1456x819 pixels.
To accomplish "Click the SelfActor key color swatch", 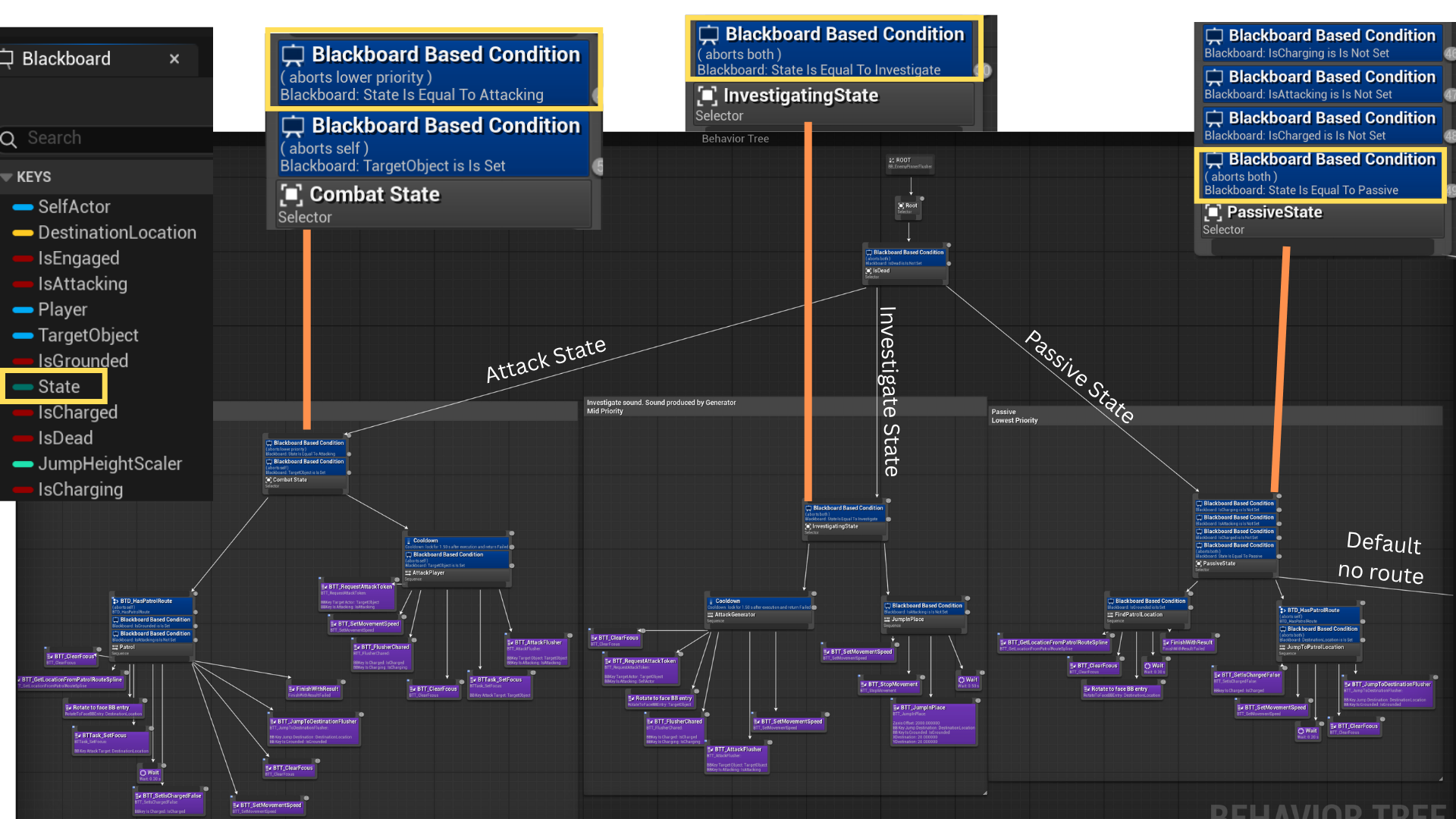I will (x=23, y=207).
